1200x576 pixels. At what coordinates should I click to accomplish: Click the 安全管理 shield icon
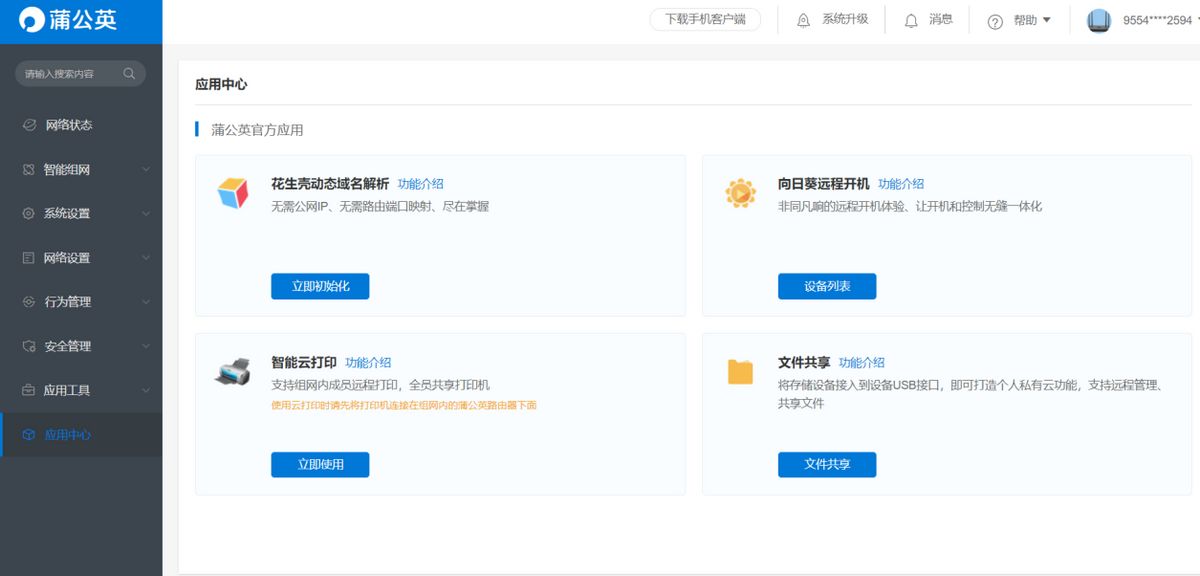click(x=29, y=346)
